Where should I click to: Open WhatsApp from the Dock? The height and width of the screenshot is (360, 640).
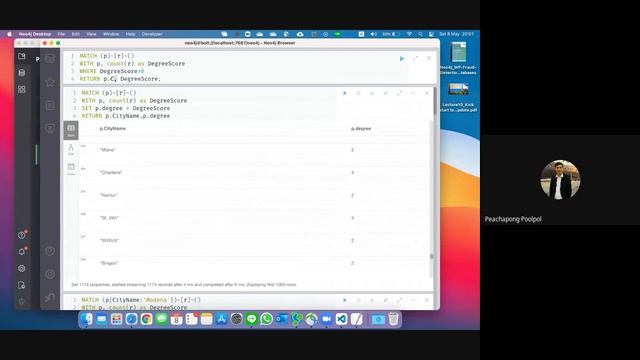tap(267, 319)
